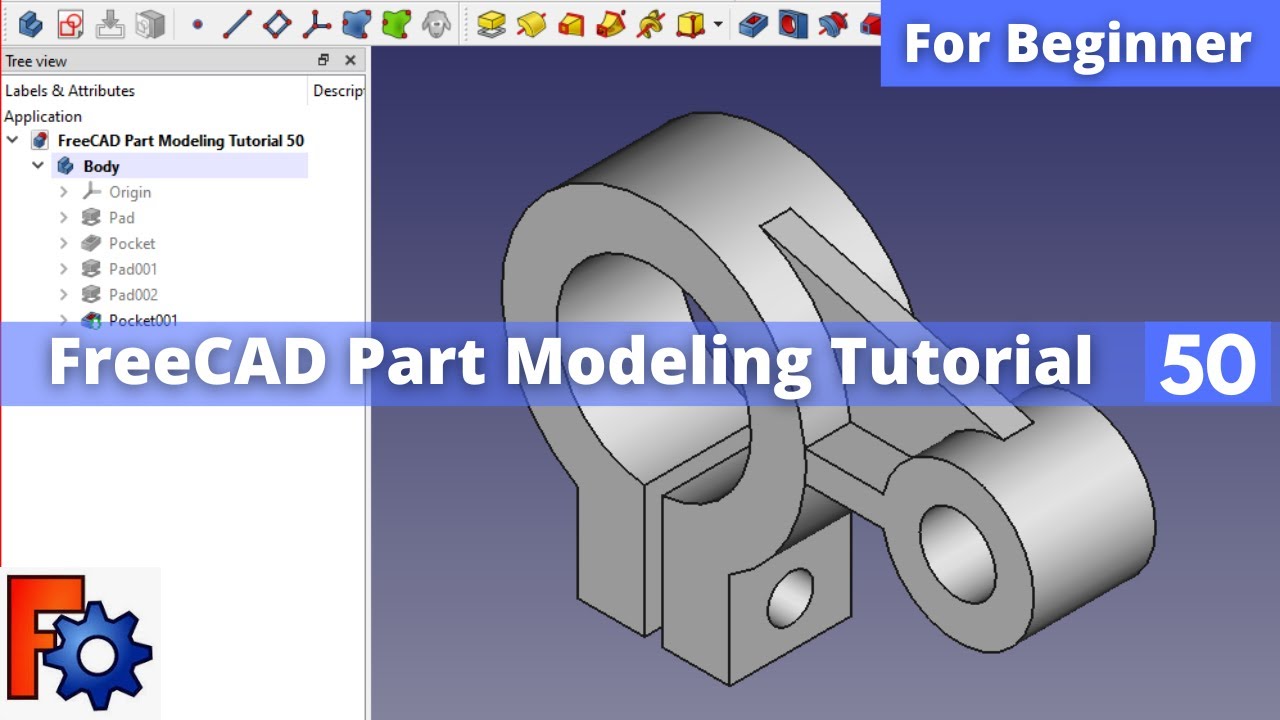Screen dimensions: 1280x720
Task: Close the Tree view panel
Action: pyautogui.click(x=350, y=60)
